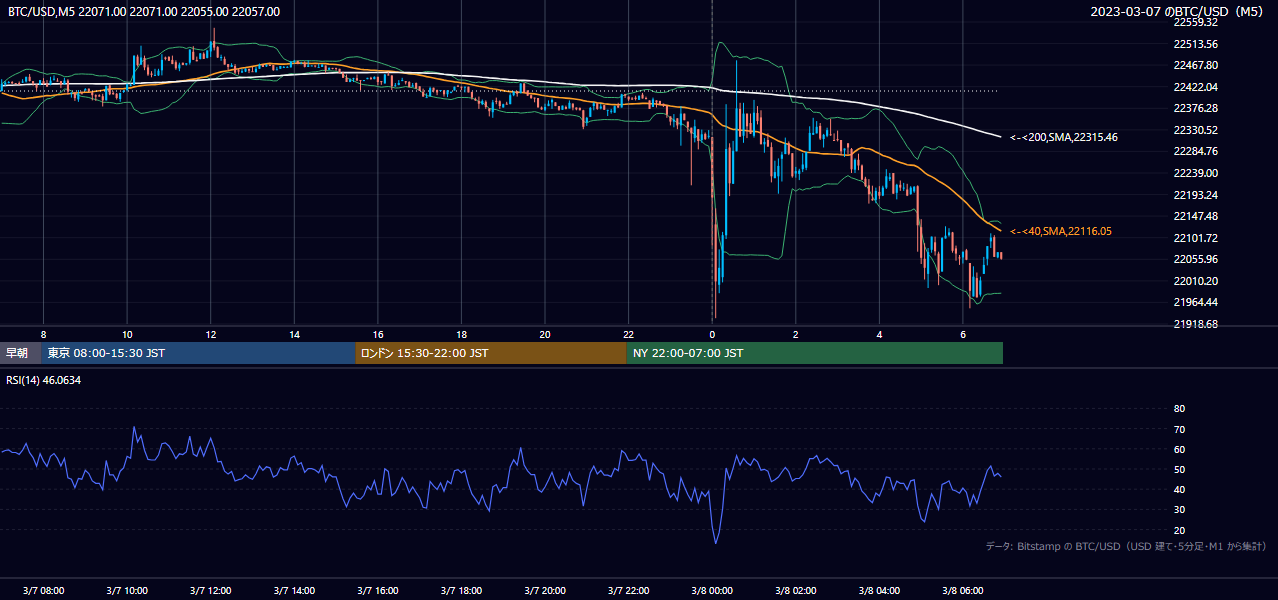Click the RSI(14) 46.0634 indicator label

pyautogui.click(x=44, y=380)
